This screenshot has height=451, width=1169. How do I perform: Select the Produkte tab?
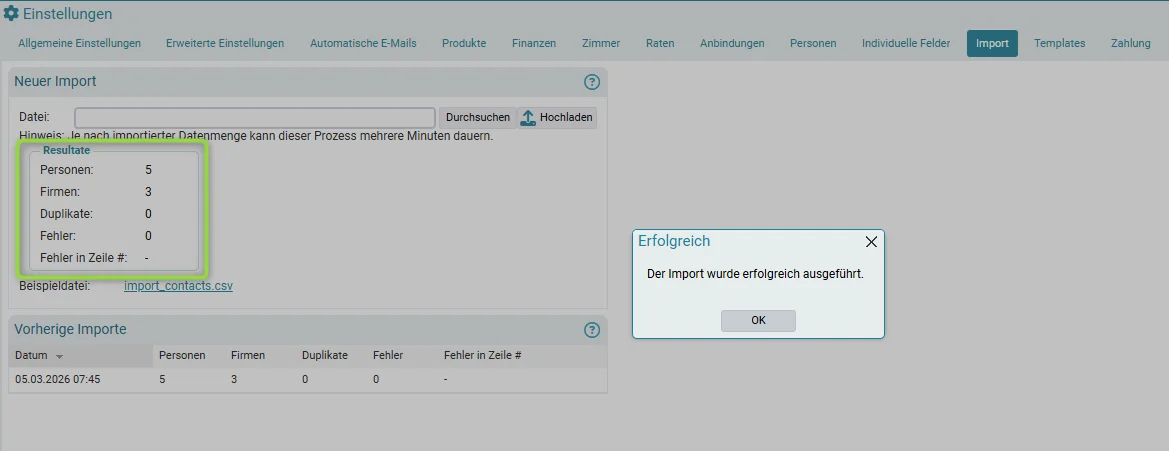[464, 43]
